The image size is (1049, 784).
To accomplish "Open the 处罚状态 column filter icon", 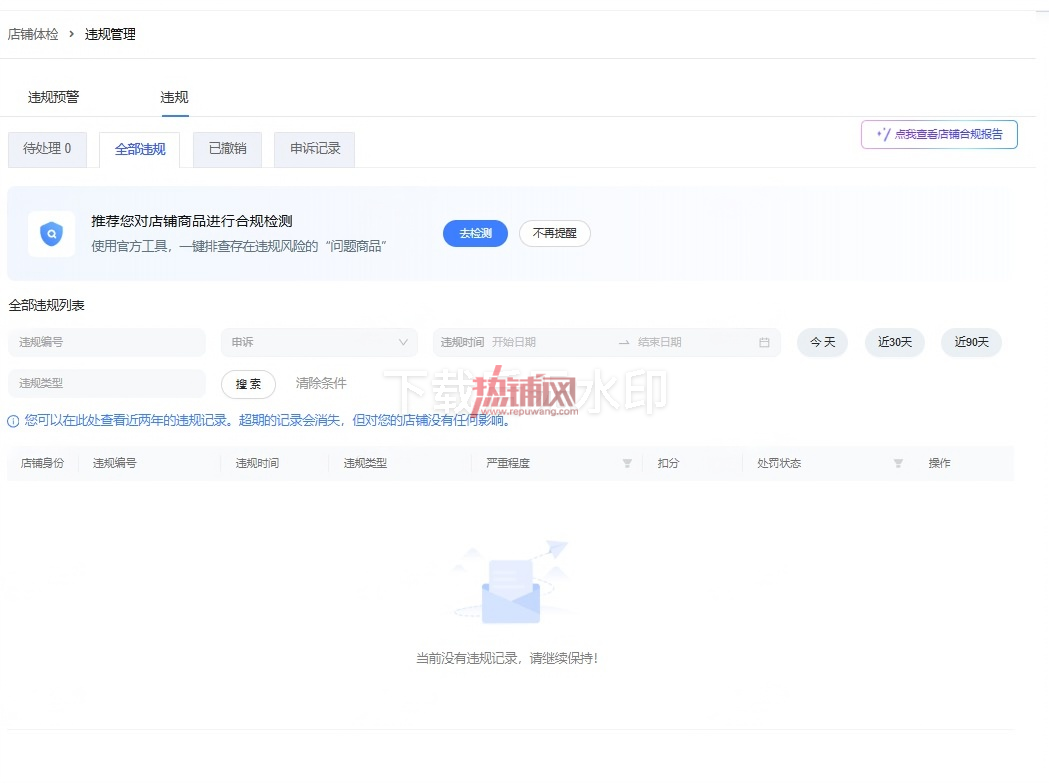I will (x=898, y=463).
